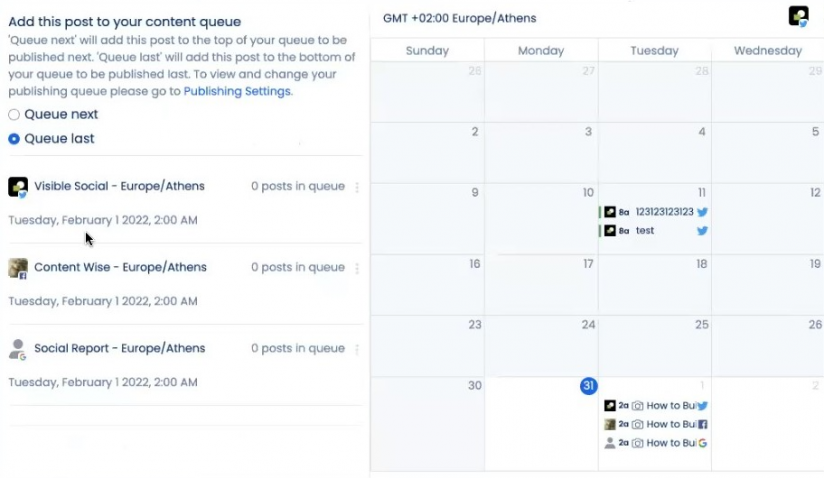This screenshot has width=824, height=478.
Task: Click the Social Report profile avatar
Action: point(18,349)
